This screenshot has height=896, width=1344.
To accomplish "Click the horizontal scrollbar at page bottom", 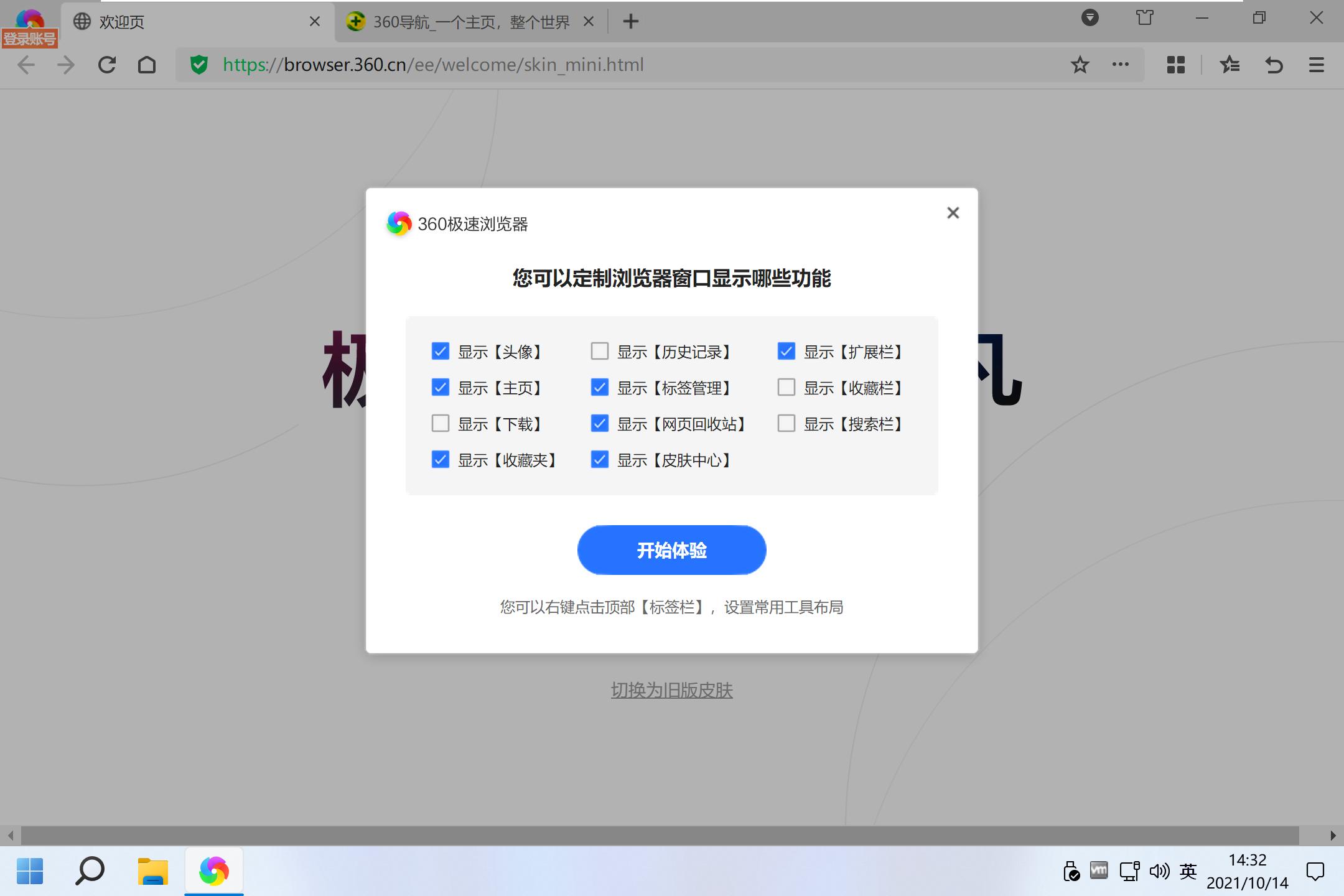I will [660, 835].
